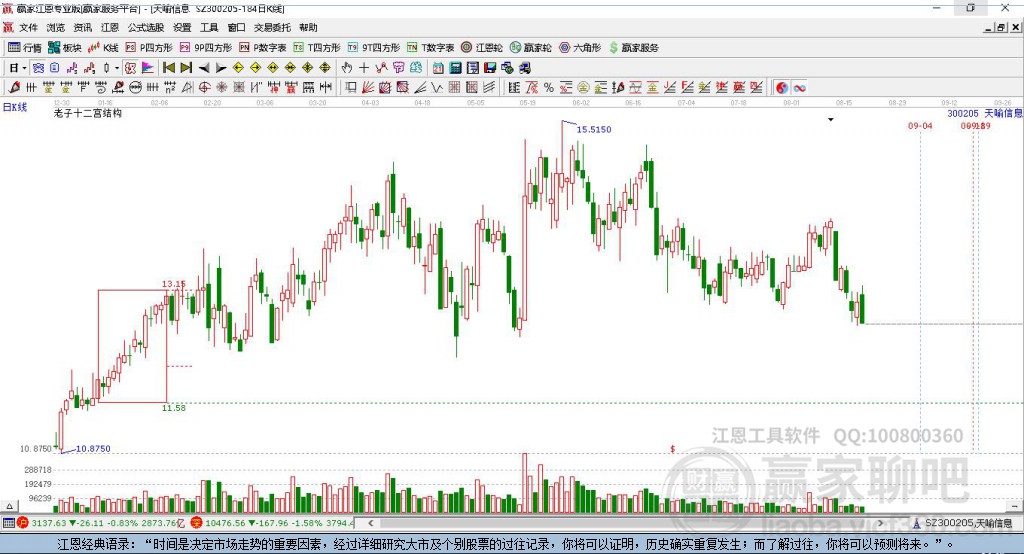Select the red pencil eraser tool

(x=14, y=88)
